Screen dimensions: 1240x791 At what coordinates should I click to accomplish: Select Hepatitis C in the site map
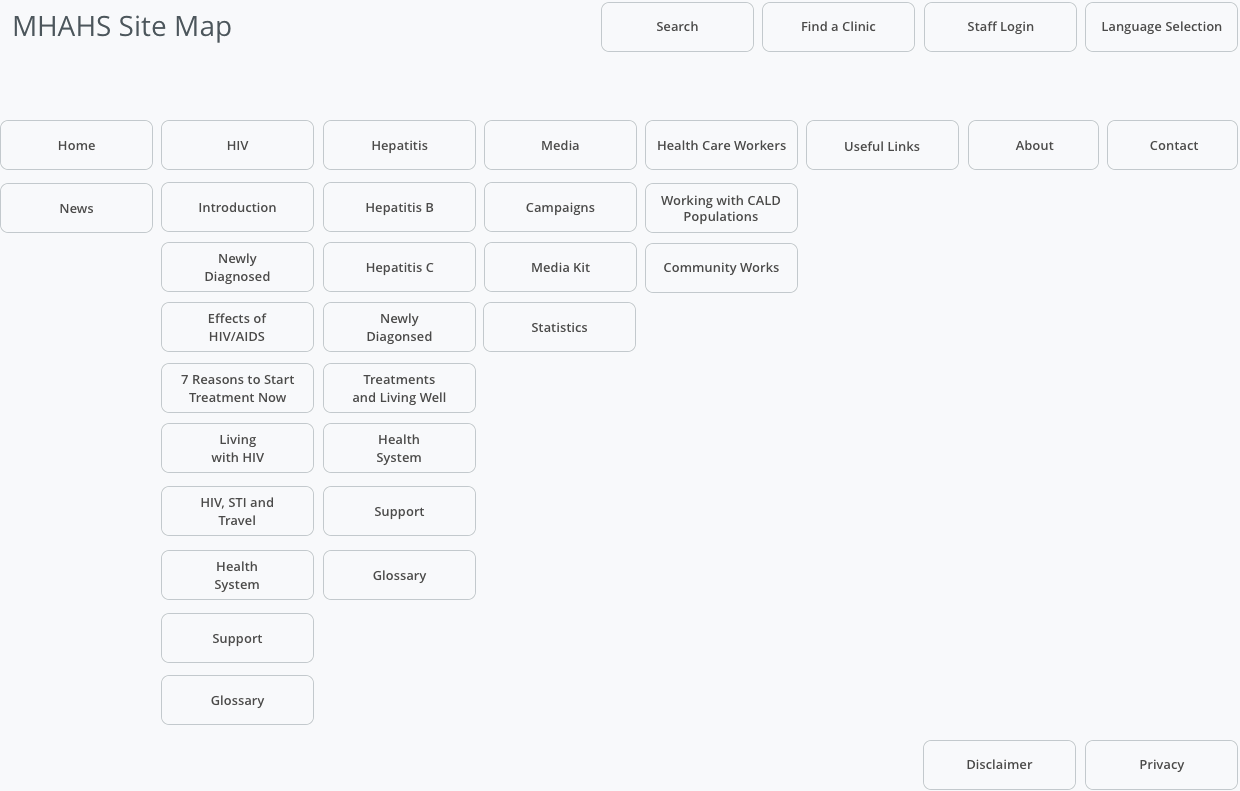coord(399,268)
